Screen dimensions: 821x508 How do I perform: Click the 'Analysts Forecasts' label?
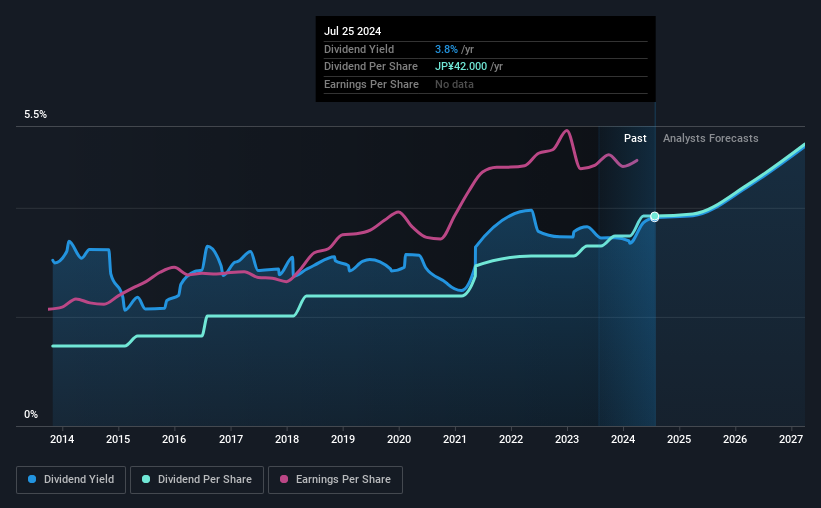(x=711, y=138)
